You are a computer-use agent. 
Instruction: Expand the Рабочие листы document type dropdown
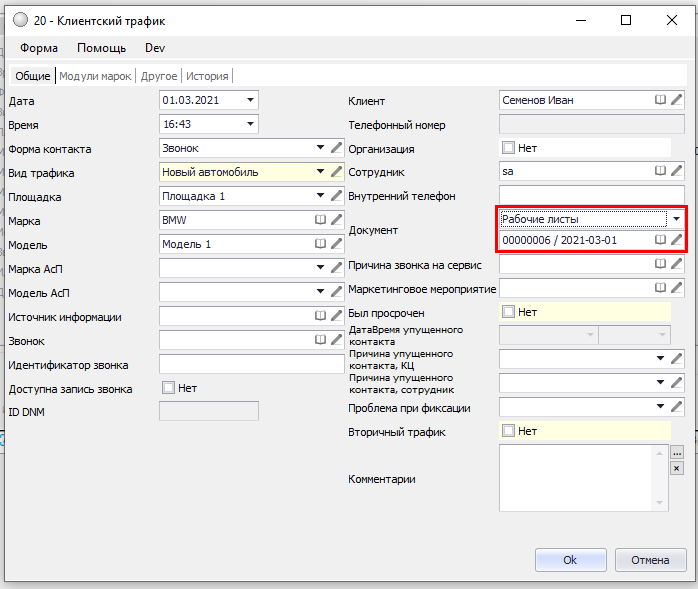click(676, 218)
